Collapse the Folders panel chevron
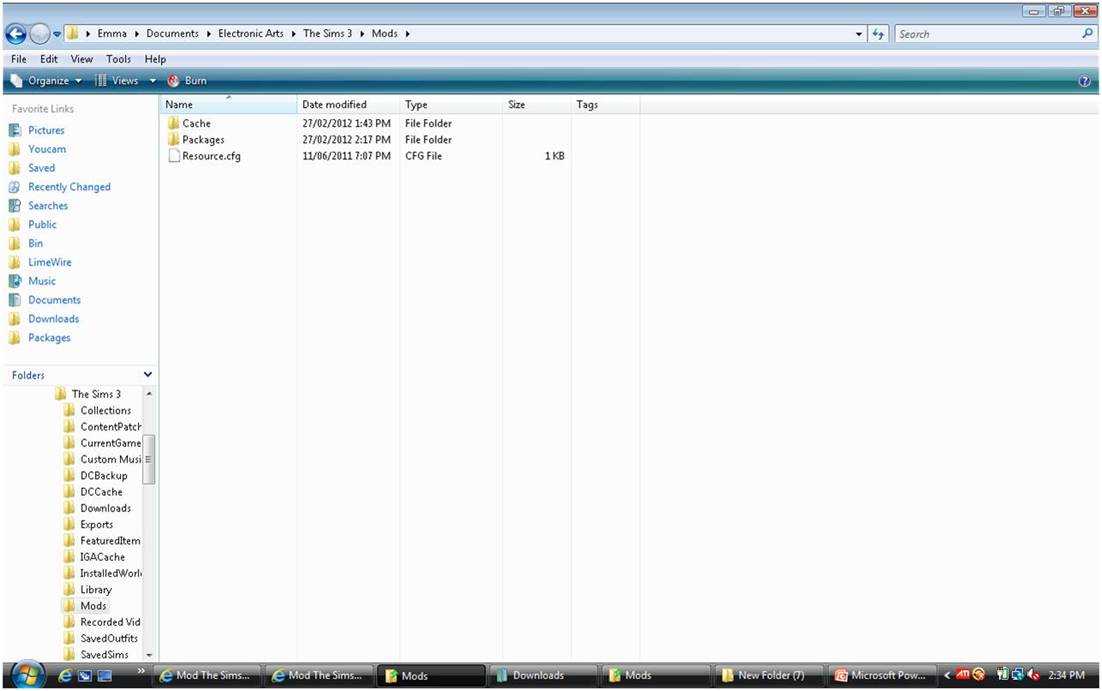The image size is (1102, 691). (147, 374)
